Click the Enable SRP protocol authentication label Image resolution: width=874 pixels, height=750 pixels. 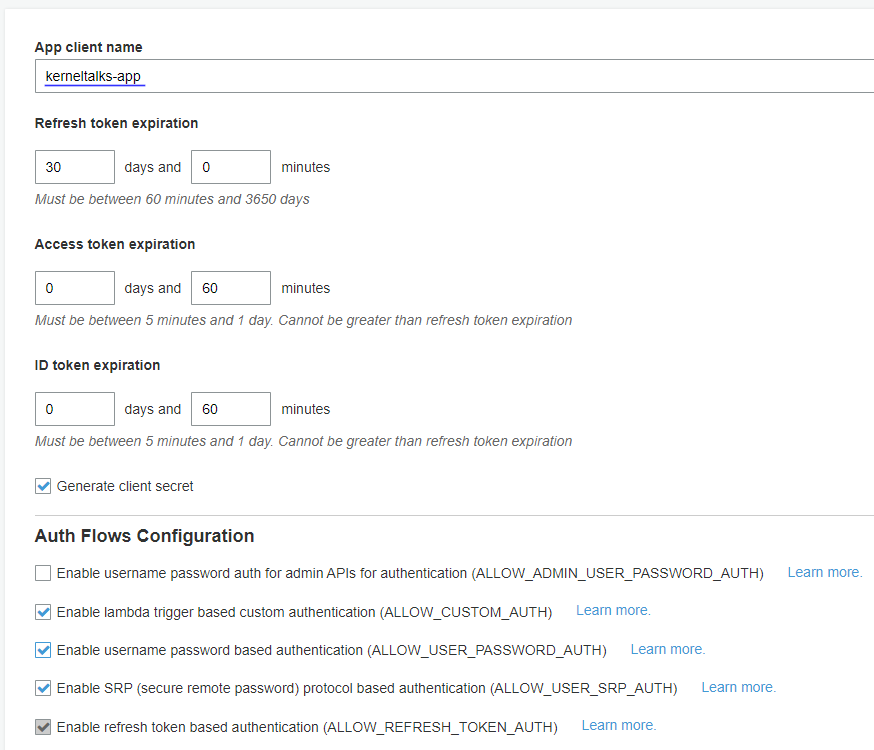(x=367, y=689)
